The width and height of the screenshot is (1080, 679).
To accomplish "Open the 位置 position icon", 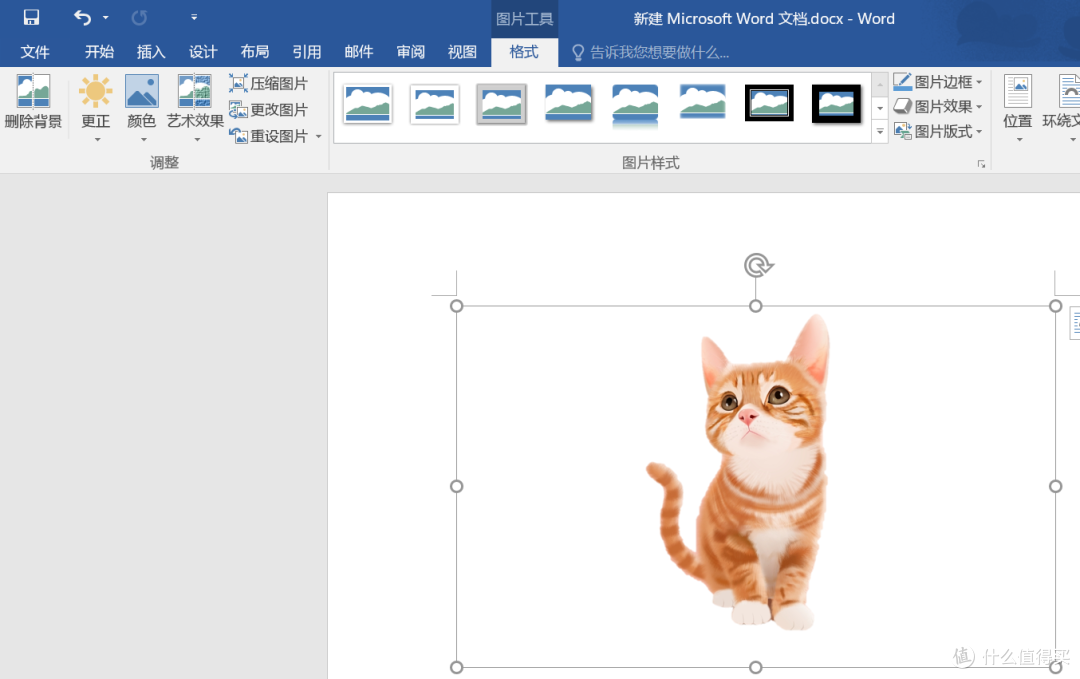I will [x=1018, y=92].
